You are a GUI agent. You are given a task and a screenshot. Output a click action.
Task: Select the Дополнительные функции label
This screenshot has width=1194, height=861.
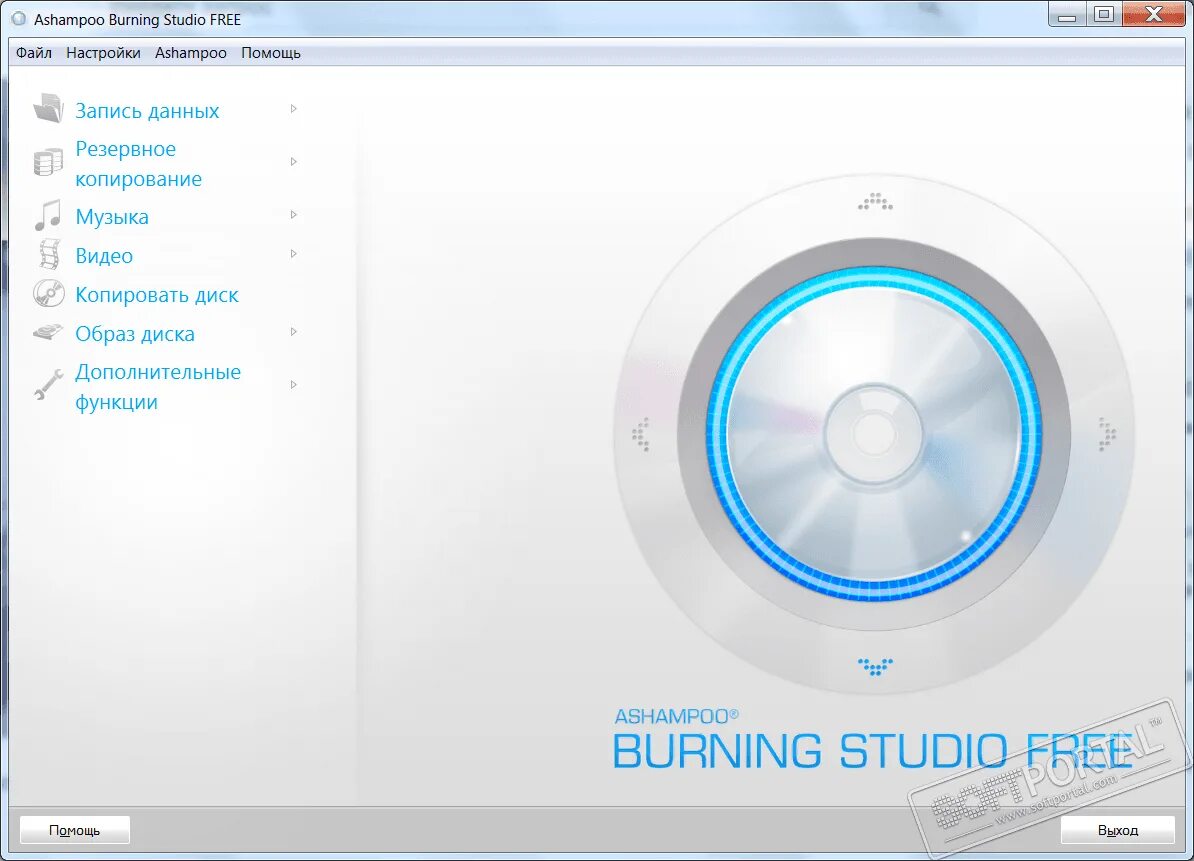158,387
